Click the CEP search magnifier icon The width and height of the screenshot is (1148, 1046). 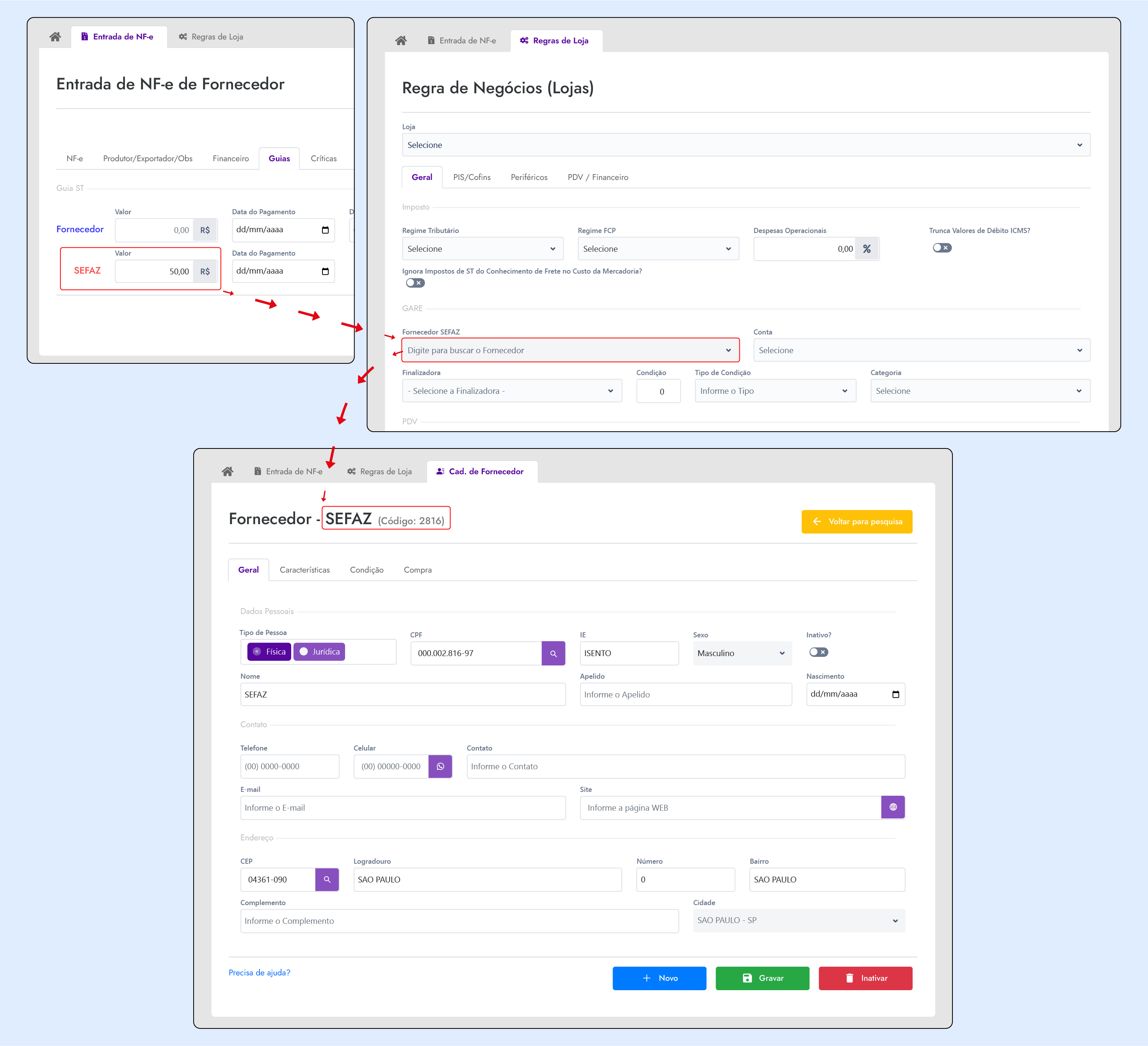point(327,880)
